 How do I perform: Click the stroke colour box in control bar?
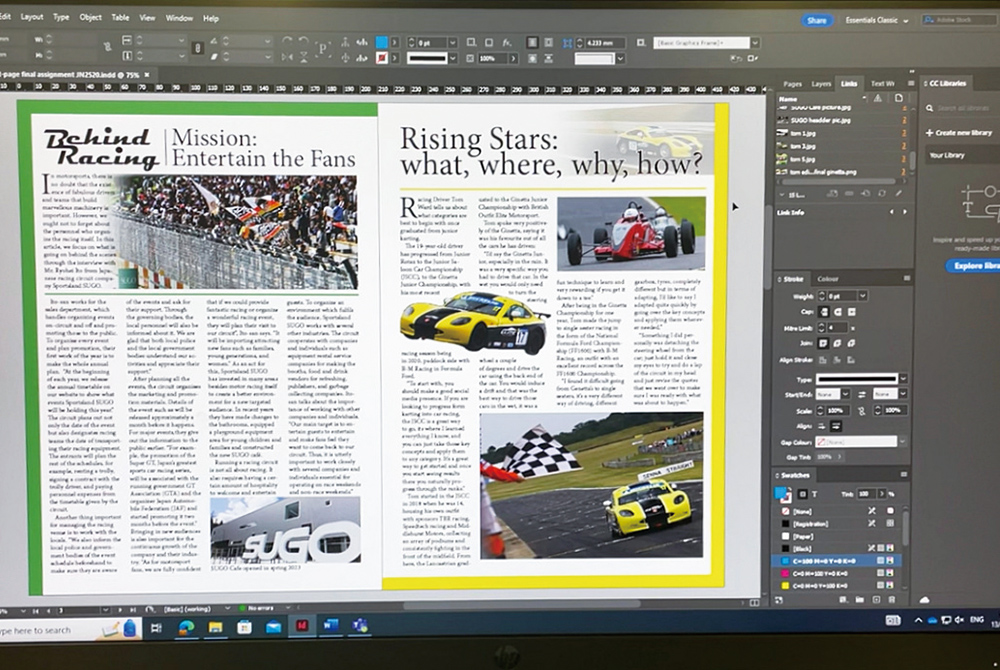[x=381, y=58]
